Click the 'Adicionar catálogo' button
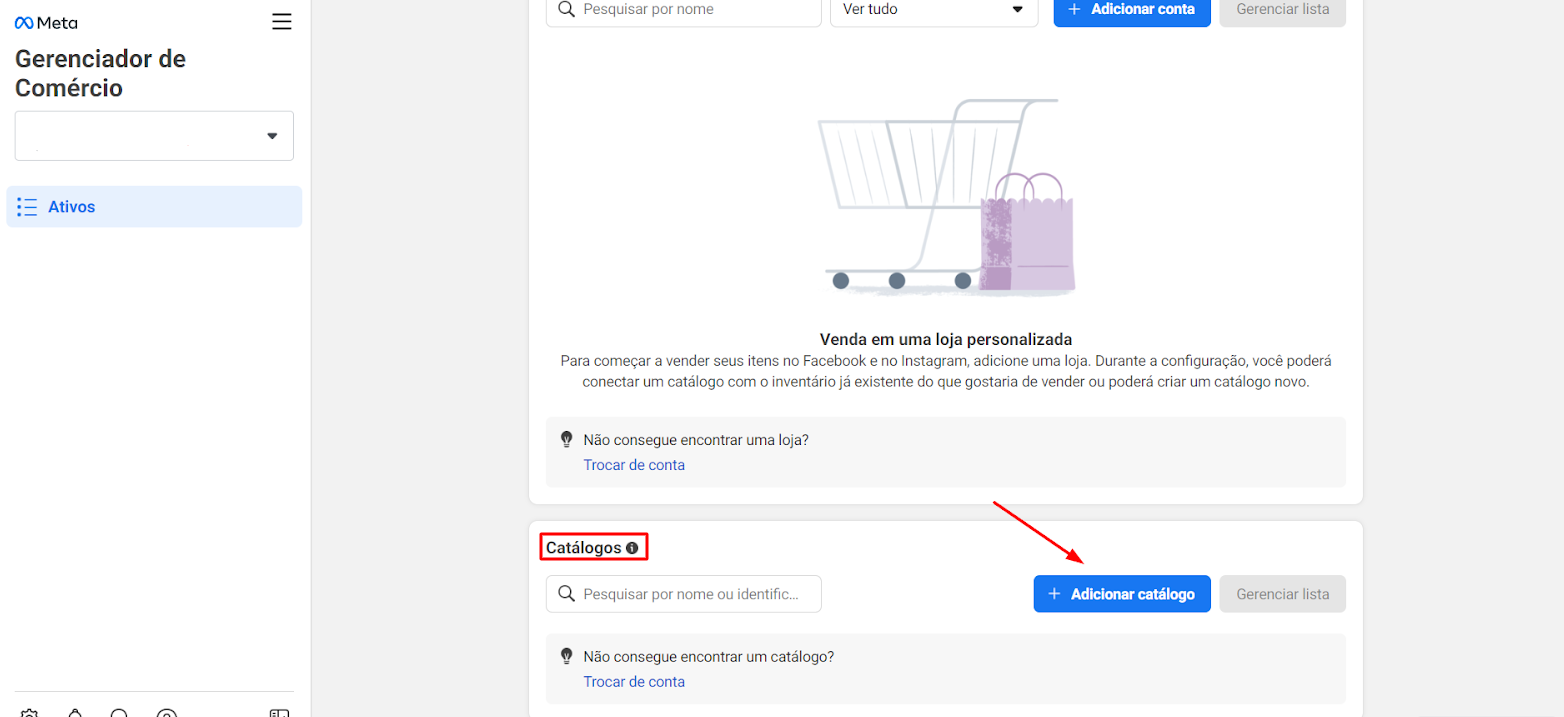Viewport: 1564px width, 717px height. point(1122,594)
